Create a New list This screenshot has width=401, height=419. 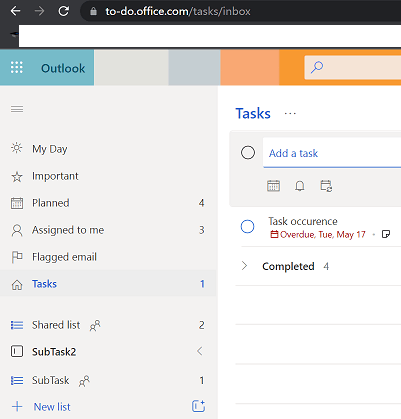(52, 407)
